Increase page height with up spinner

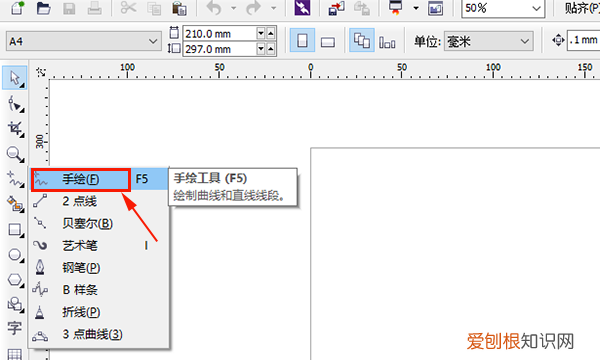[271, 49]
